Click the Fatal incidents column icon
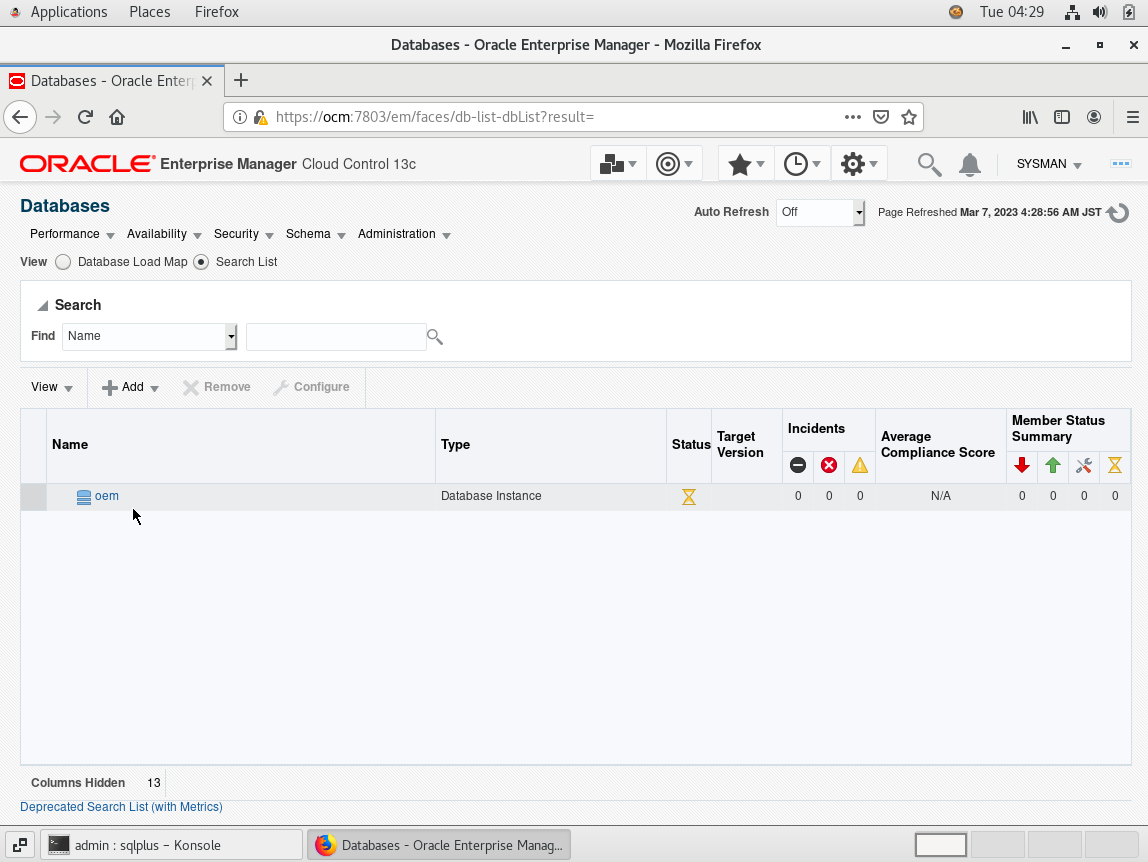Image resolution: width=1148 pixels, height=862 pixels. tap(798, 465)
